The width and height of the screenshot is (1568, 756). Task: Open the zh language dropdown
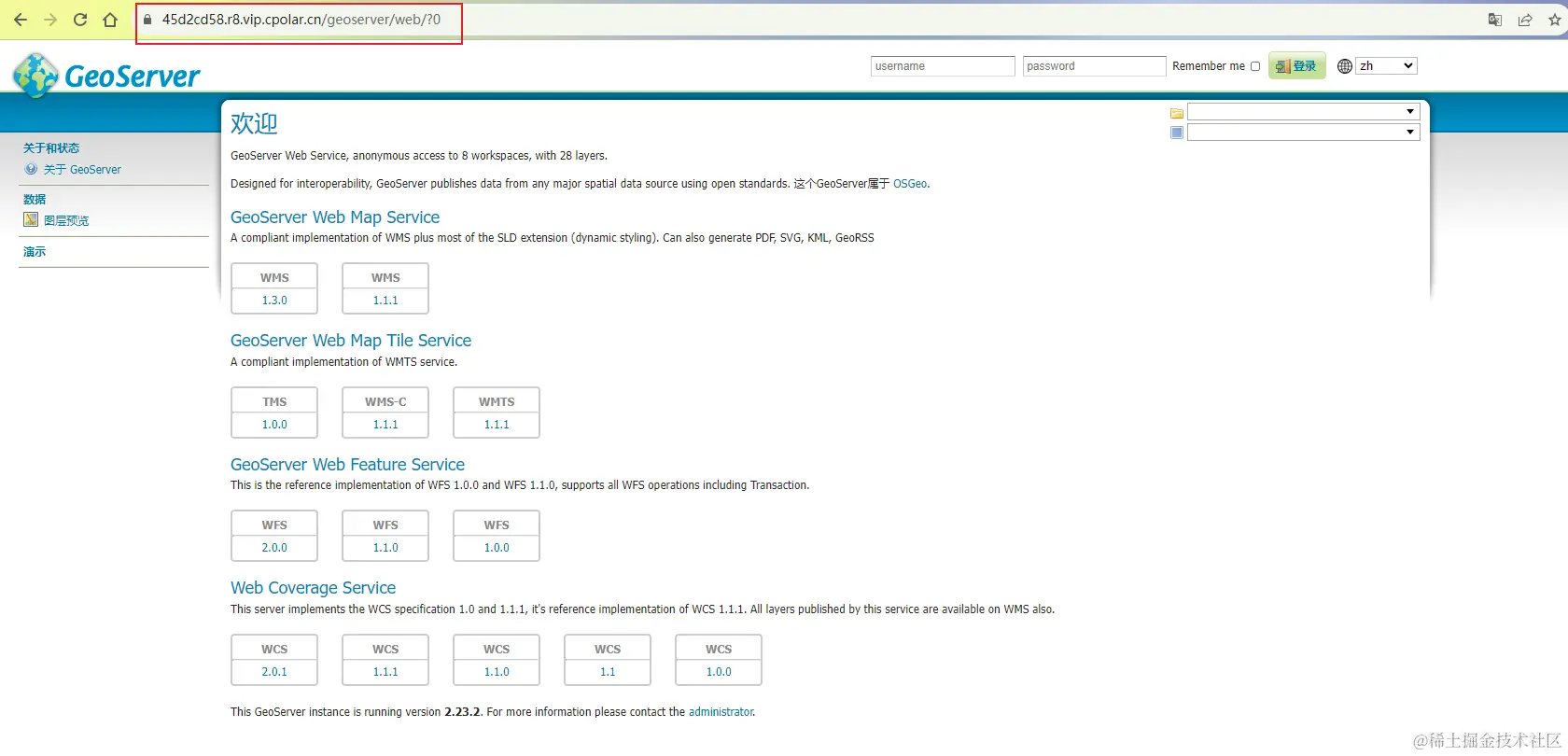(1387, 66)
